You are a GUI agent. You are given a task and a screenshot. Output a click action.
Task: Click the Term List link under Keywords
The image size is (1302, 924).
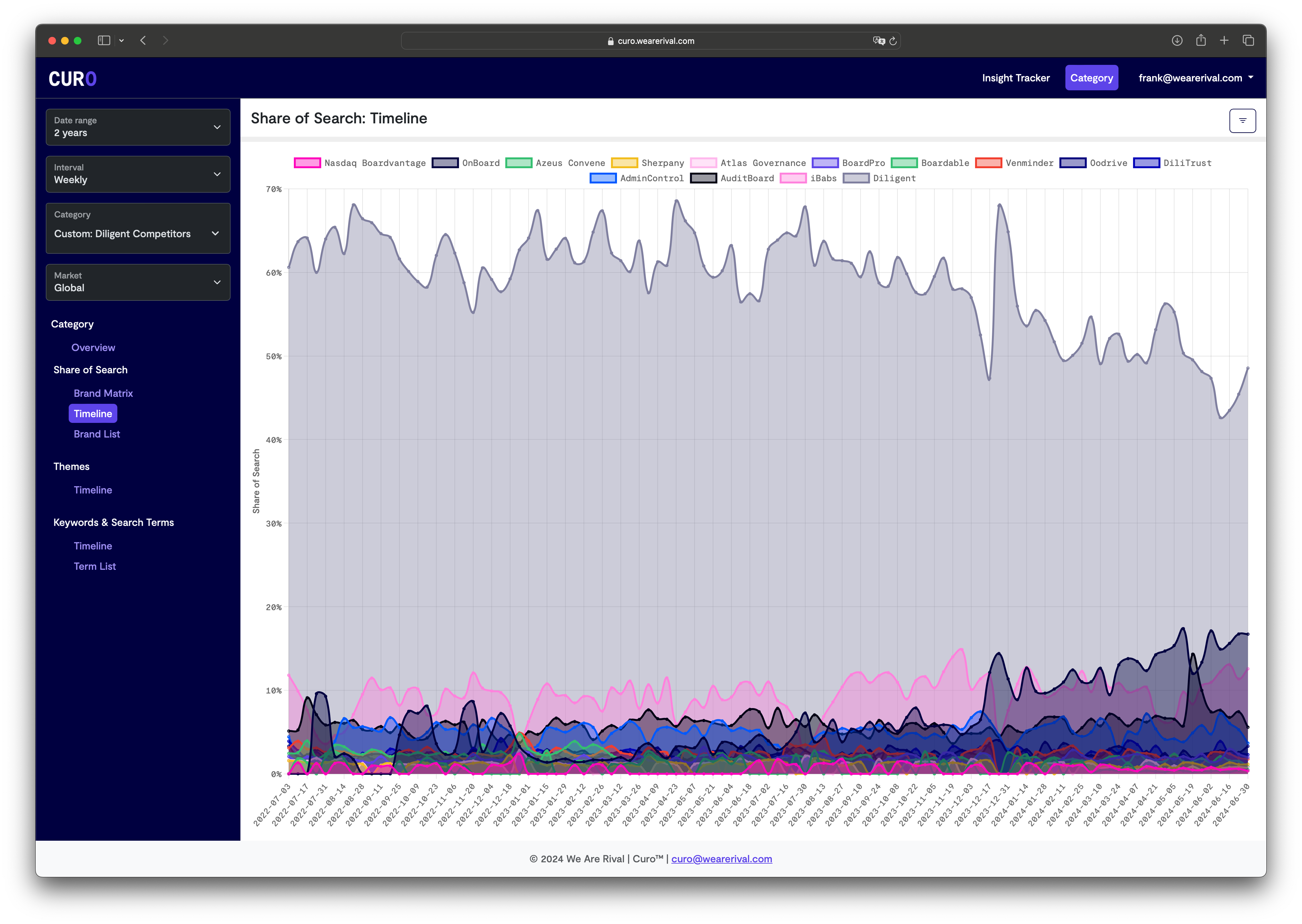pyautogui.click(x=94, y=566)
